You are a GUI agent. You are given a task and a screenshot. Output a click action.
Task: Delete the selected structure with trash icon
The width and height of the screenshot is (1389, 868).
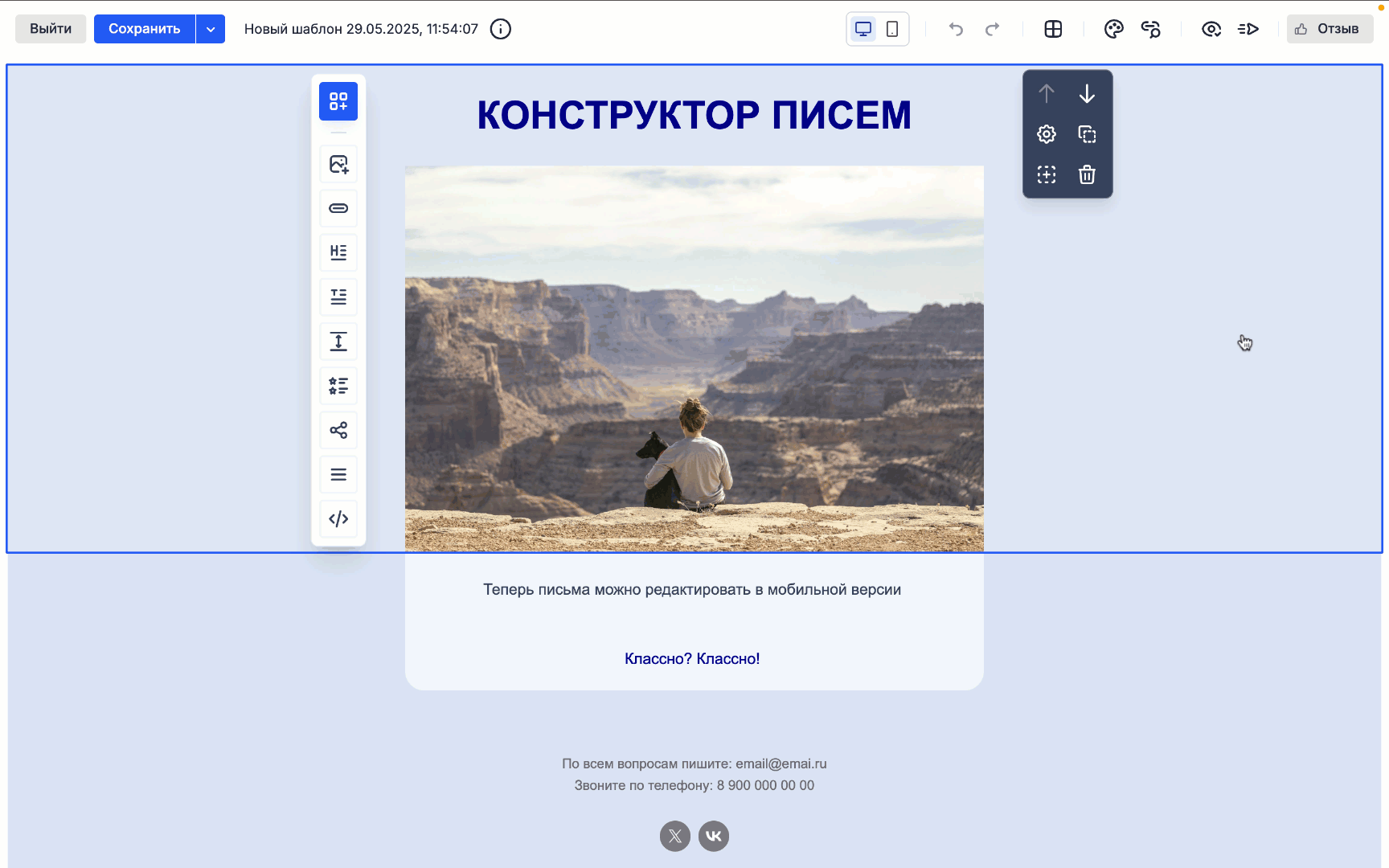click(x=1087, y=174)
